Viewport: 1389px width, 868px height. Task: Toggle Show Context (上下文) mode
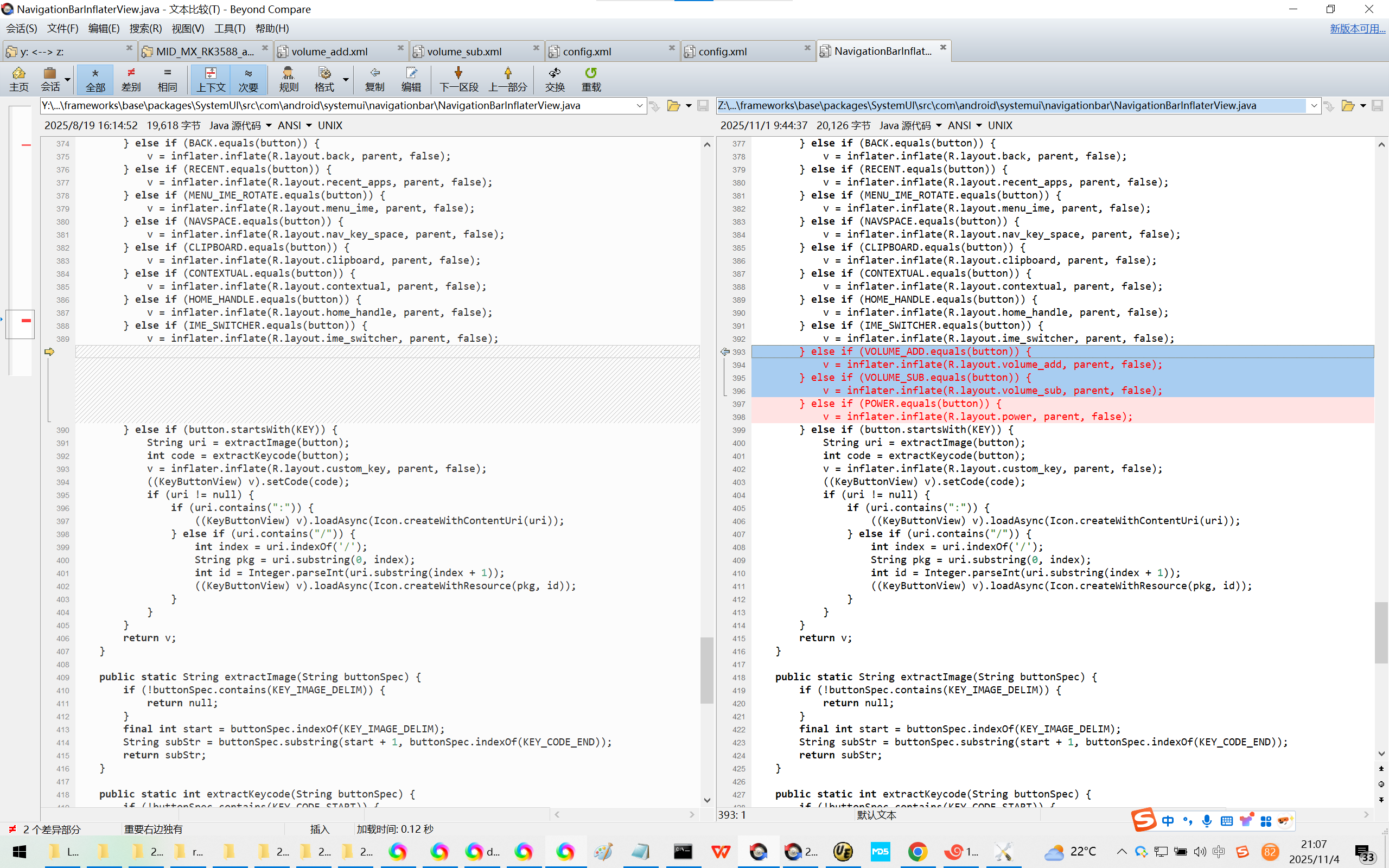coord(211,79)
